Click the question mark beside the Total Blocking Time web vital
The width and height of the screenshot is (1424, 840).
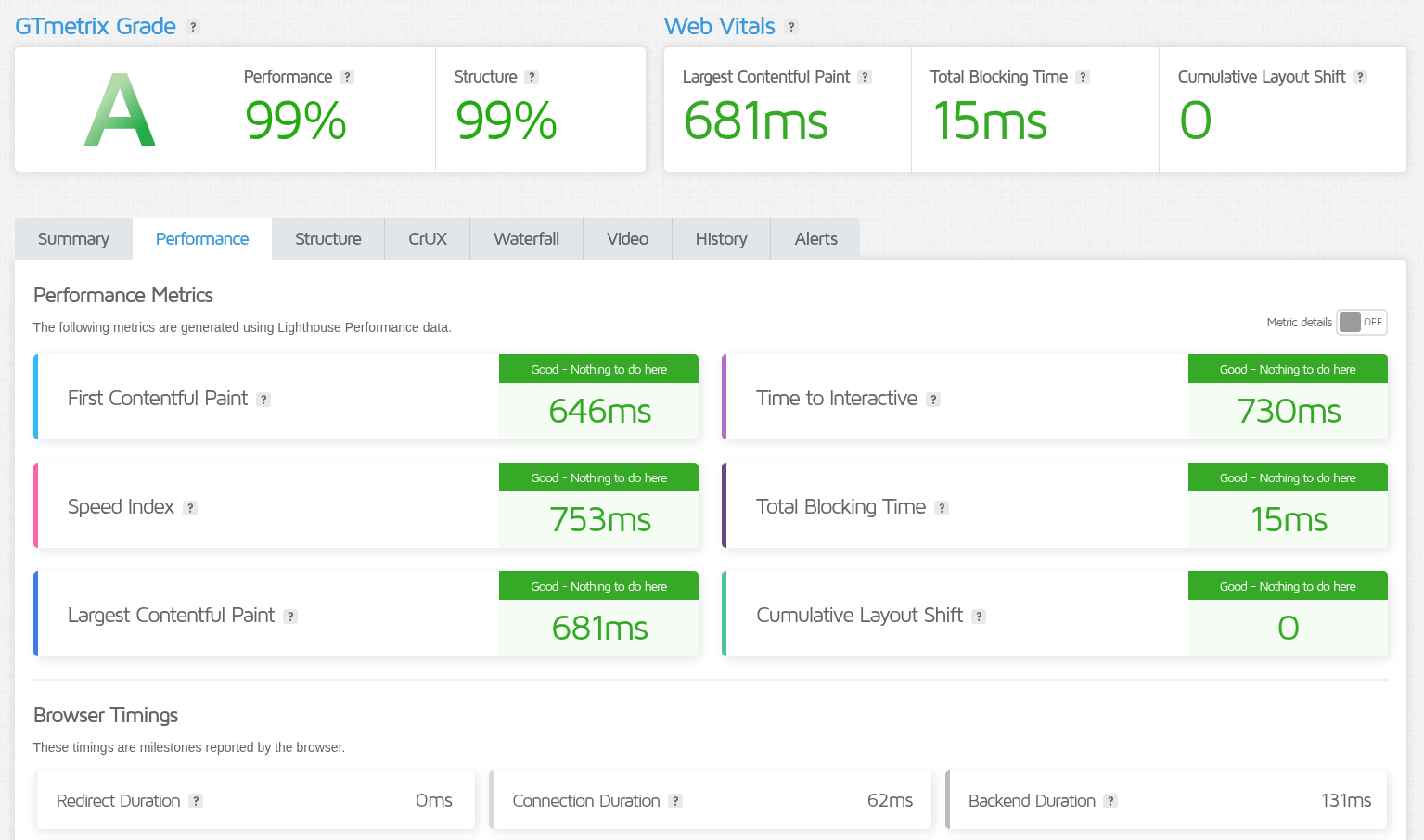[x=1083, y=77]
